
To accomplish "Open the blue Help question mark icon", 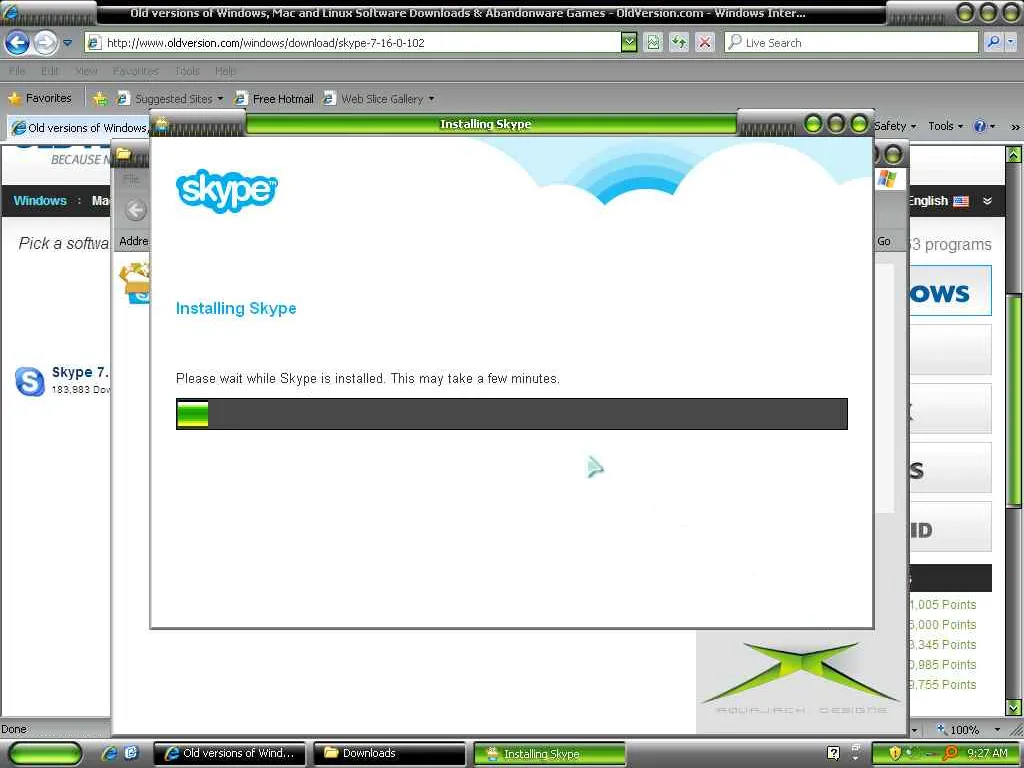I will point(980,126).
